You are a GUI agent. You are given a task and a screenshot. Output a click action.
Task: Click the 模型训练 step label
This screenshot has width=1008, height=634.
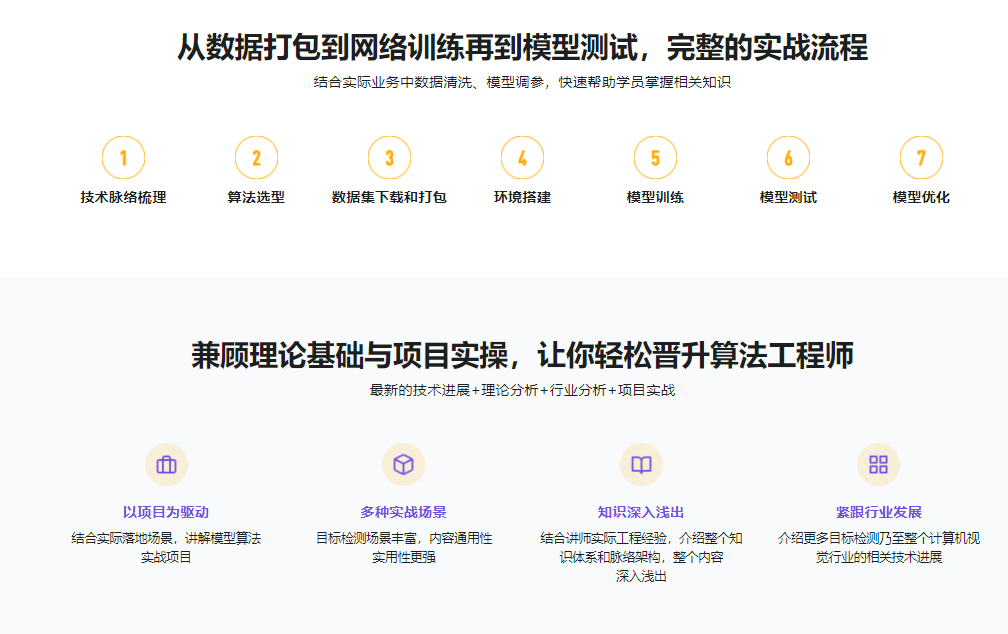tap(655, 197)
